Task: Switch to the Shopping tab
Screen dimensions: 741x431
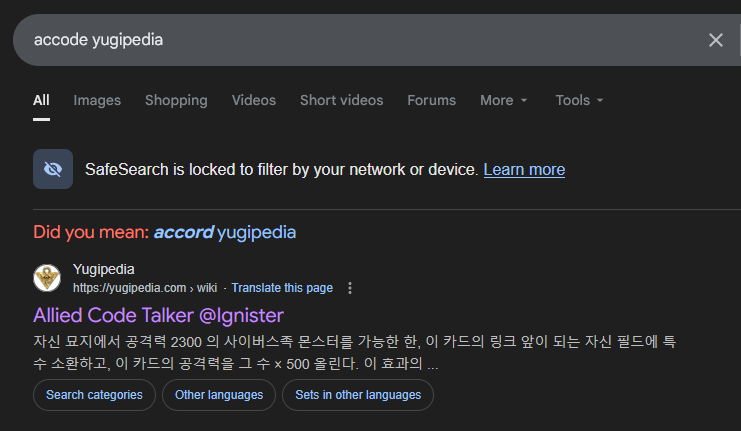Action: tap(176, 100)
